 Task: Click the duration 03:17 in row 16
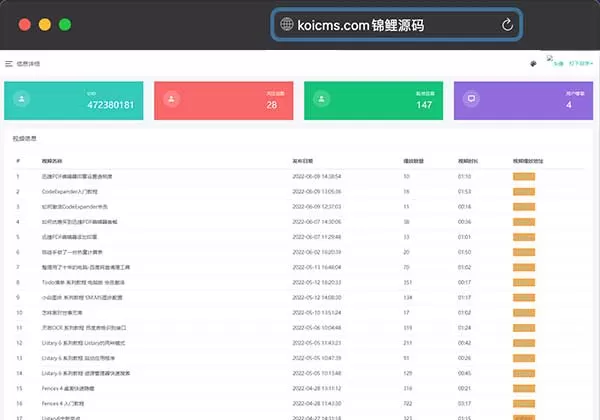coord(464,404)
